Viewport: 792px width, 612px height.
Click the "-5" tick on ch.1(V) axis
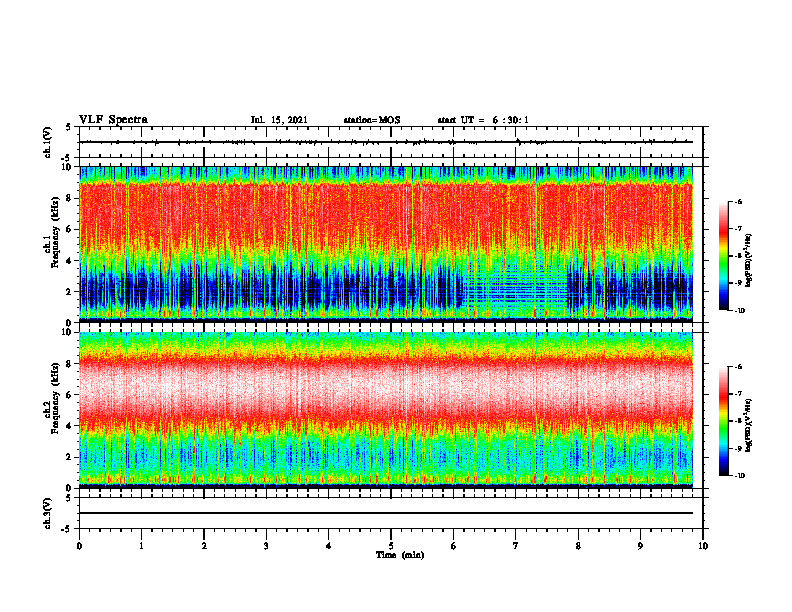[x=68, y=158]
